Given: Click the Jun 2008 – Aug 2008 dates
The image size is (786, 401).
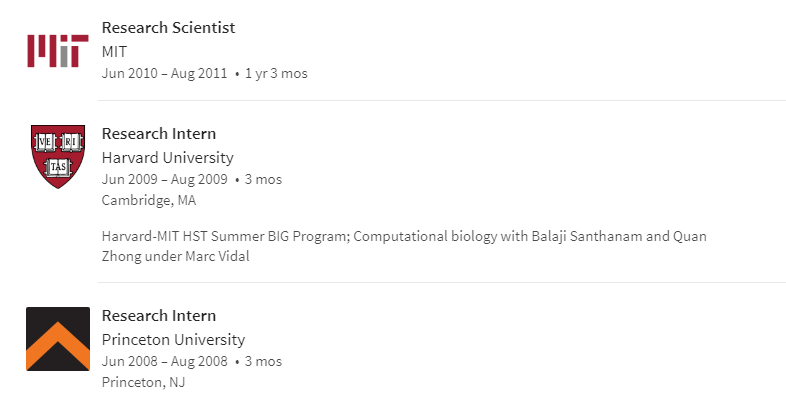Looking at the screenshot, I should coord(164,361).
